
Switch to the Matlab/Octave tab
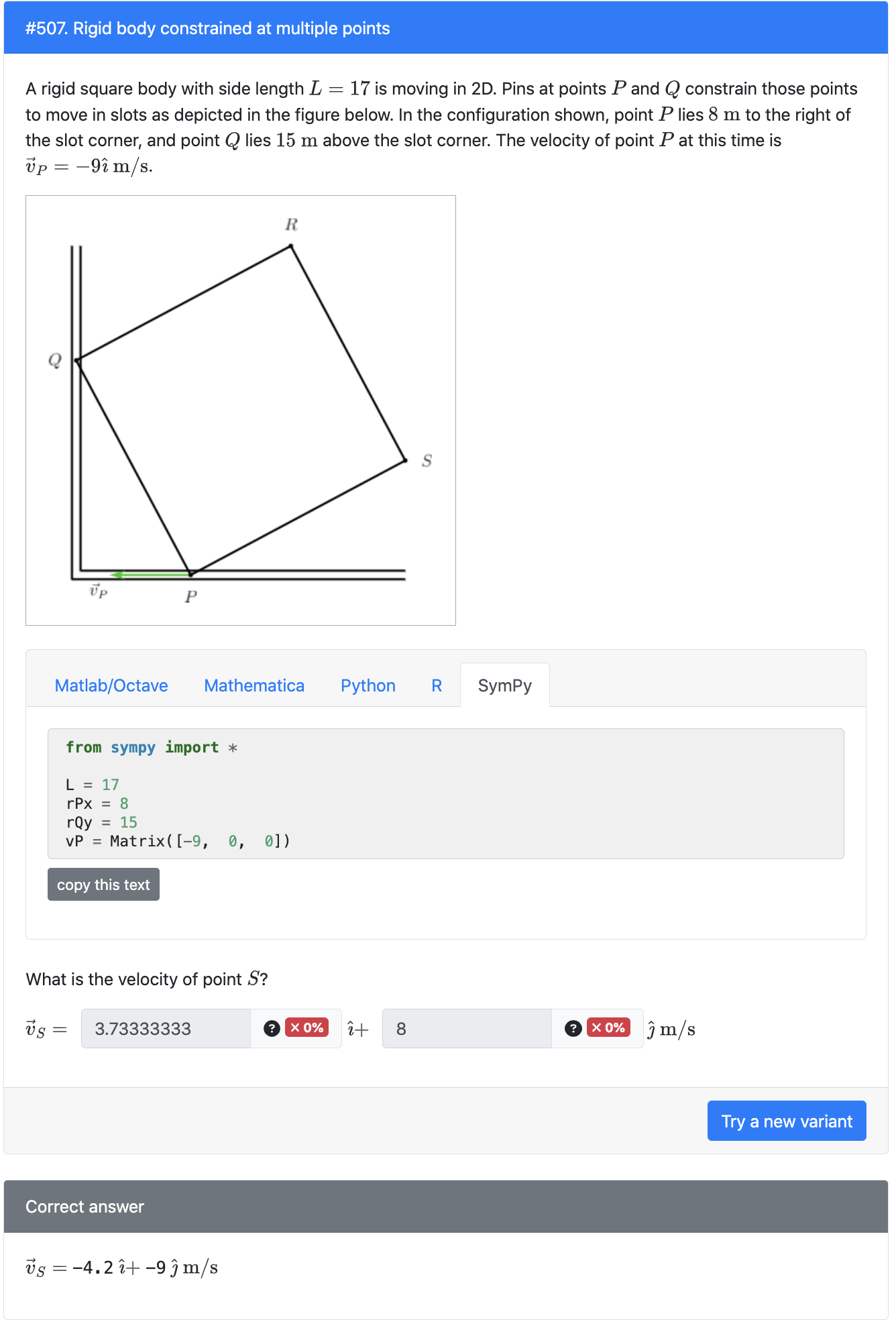click(111, 685)
